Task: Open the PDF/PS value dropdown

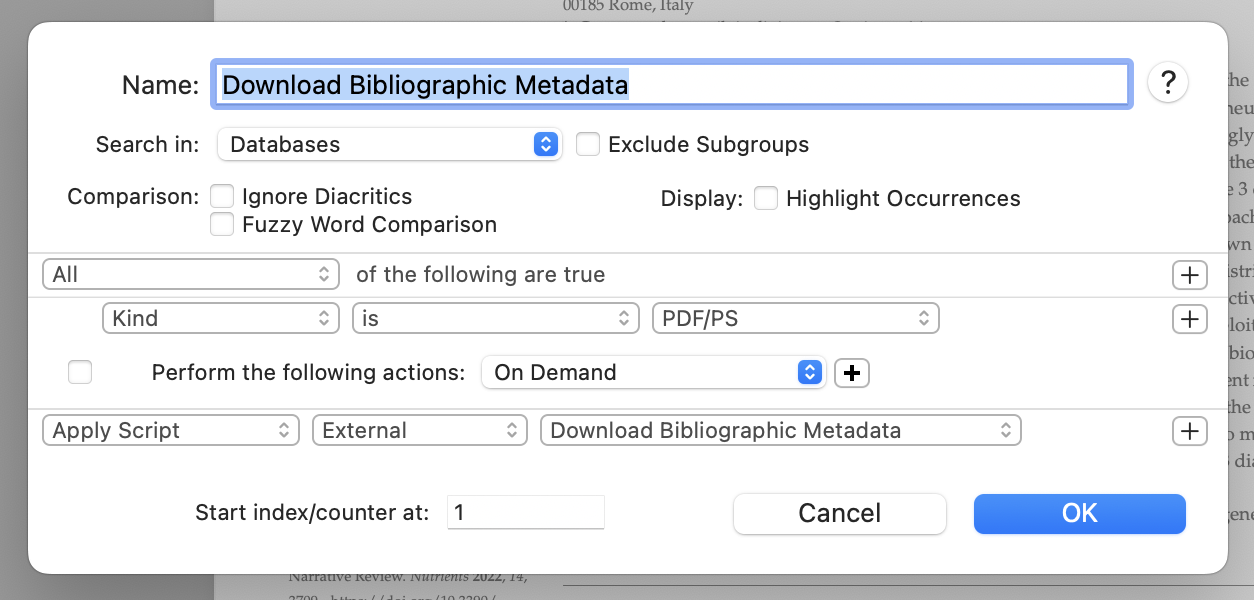Action: click(x=795, y=319)
